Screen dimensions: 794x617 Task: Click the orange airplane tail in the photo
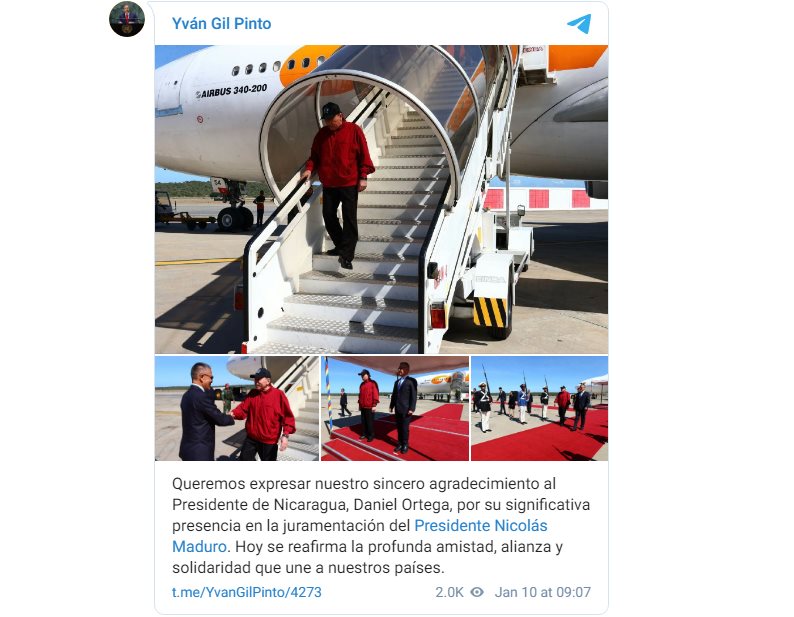click(577, 57)
